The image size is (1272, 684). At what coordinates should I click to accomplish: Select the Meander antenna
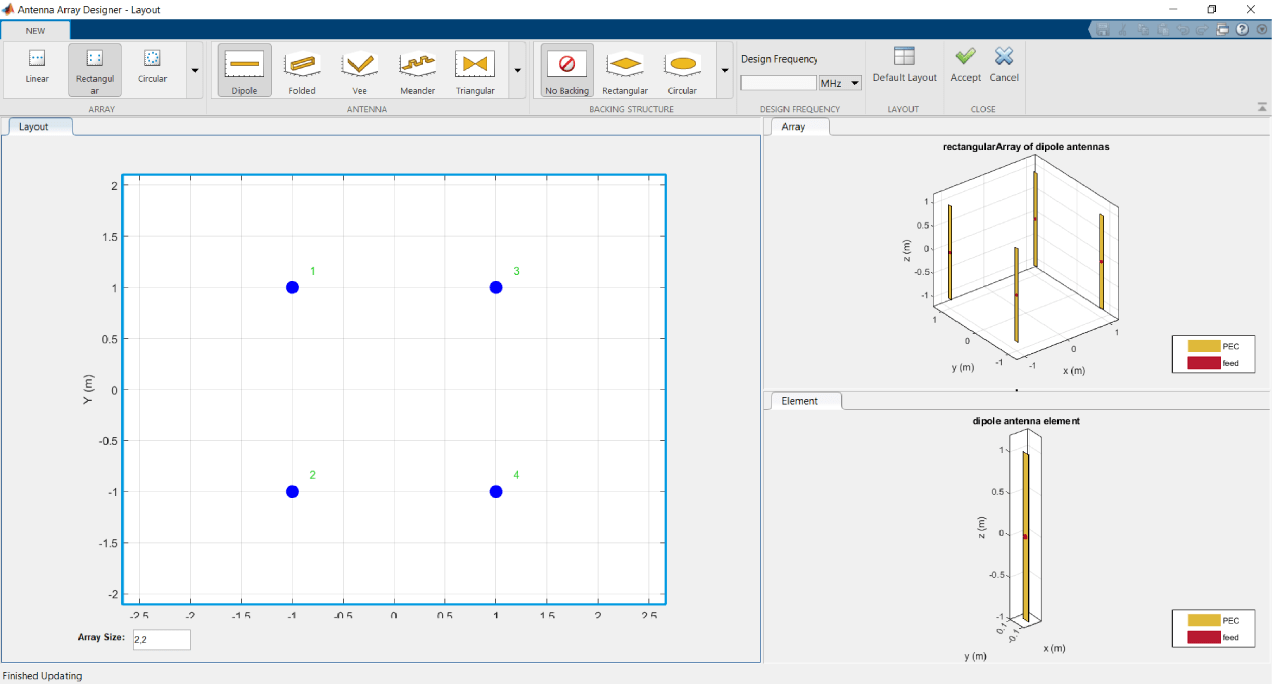click(x=417, y=68)
